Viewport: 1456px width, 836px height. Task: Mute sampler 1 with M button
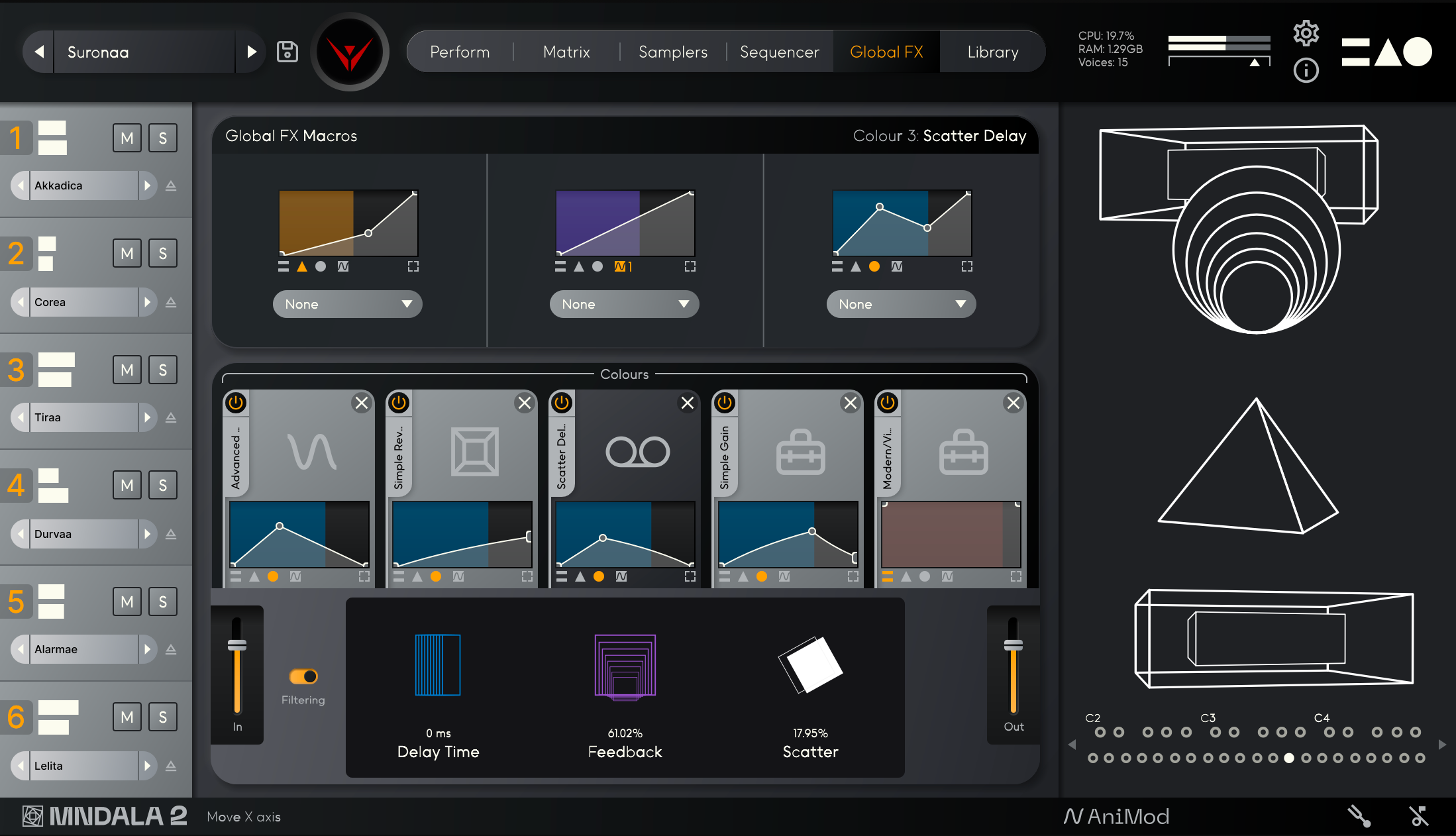pos(127,138)
